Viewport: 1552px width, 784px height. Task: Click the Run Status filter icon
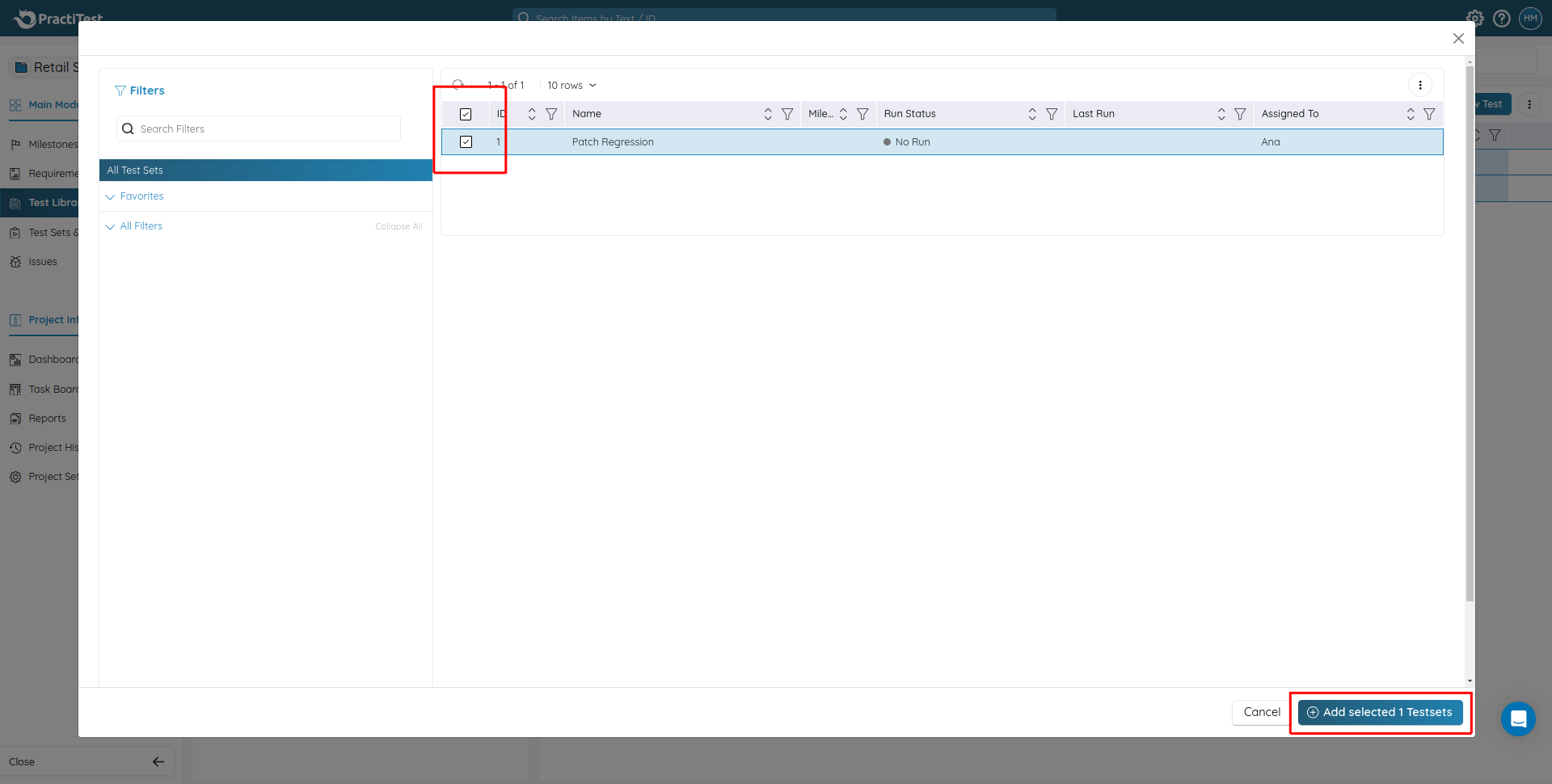[1051, 114]
